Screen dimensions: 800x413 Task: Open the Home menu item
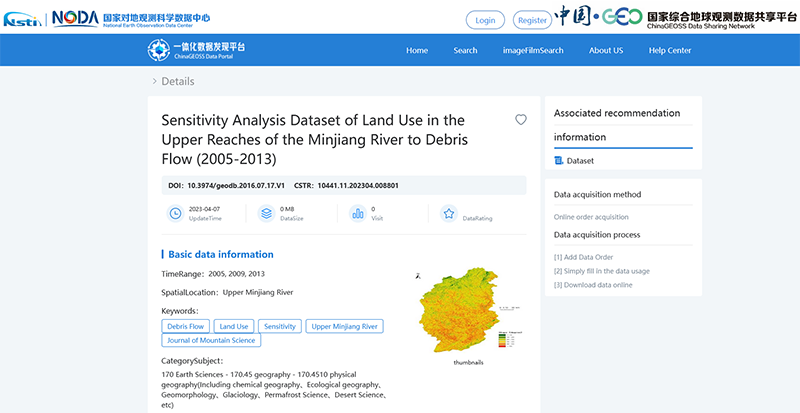[x=417, y=51]
